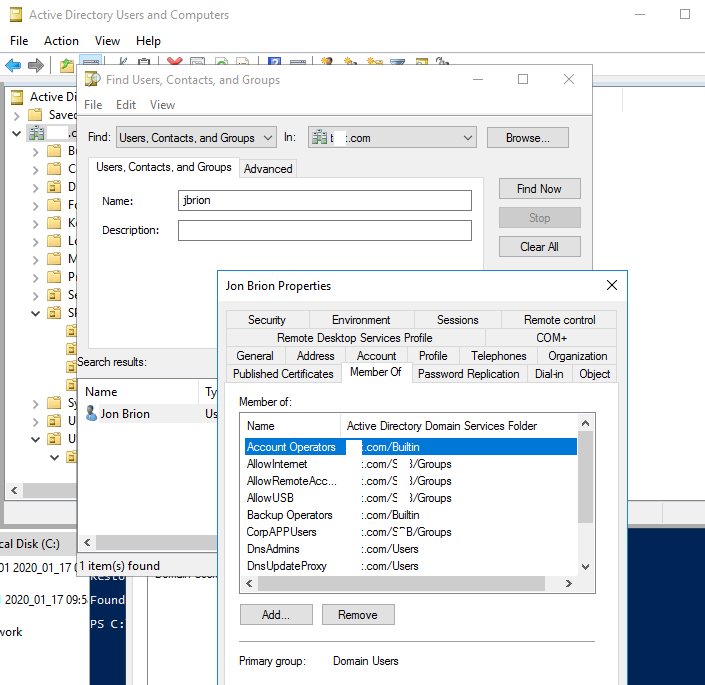
Task: Open the Published Certificates tab
Action: [283, 374]
